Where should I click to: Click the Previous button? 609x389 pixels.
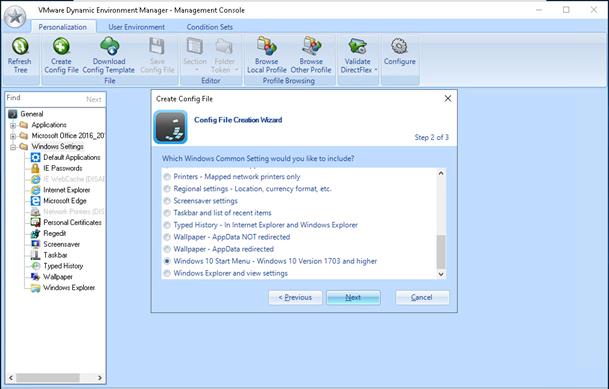click(295, 297)
